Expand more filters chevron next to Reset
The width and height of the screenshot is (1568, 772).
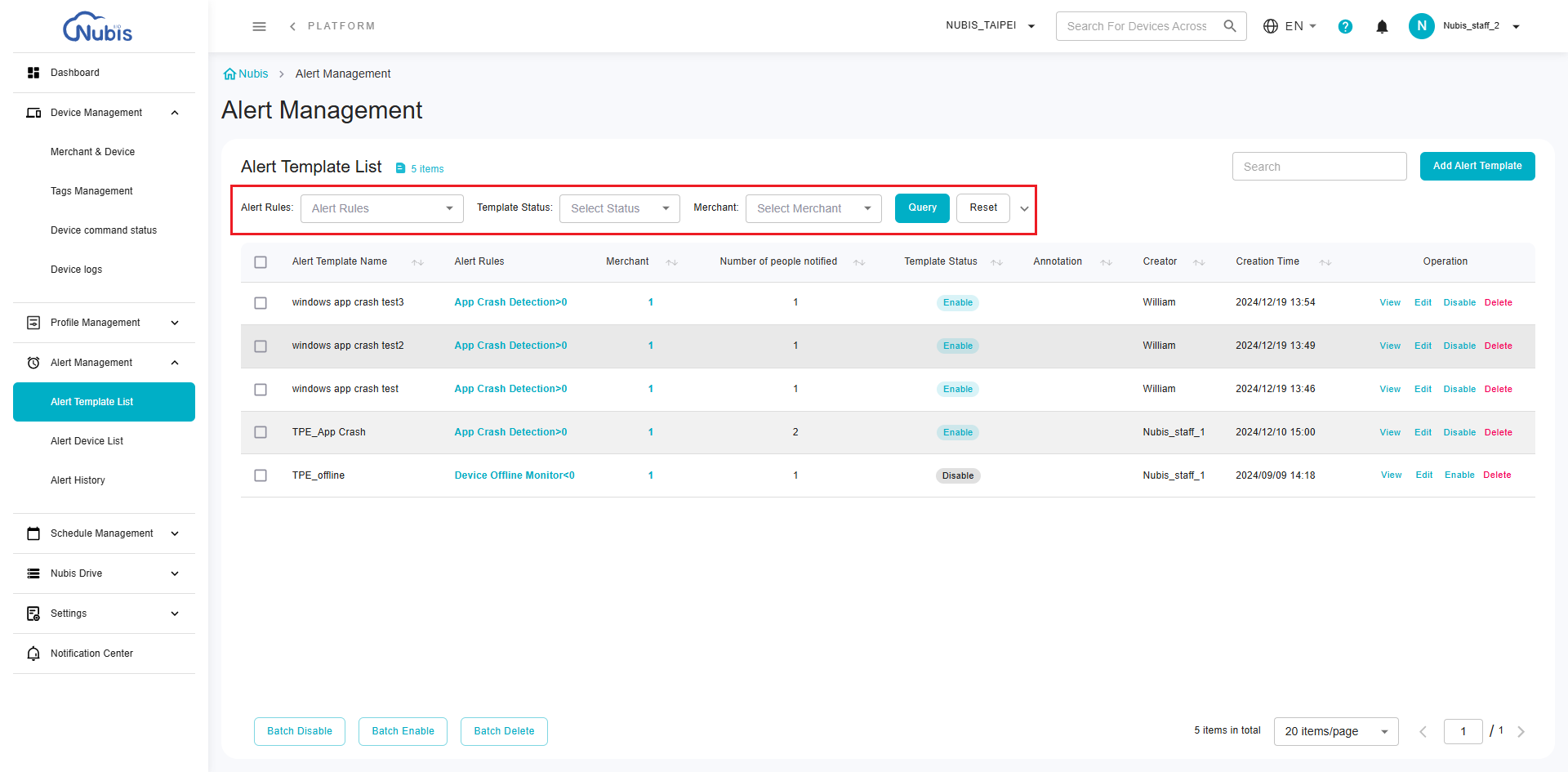[1024, 209]
